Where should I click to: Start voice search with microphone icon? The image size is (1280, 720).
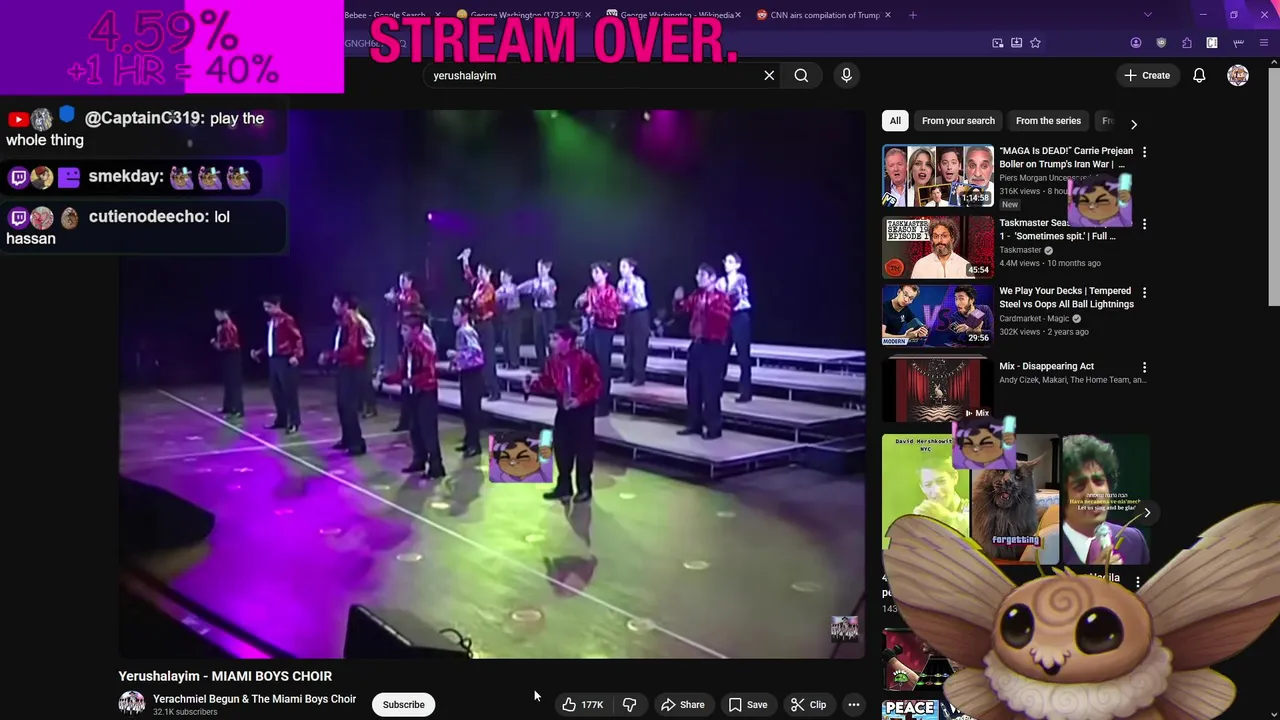[846, 75]
